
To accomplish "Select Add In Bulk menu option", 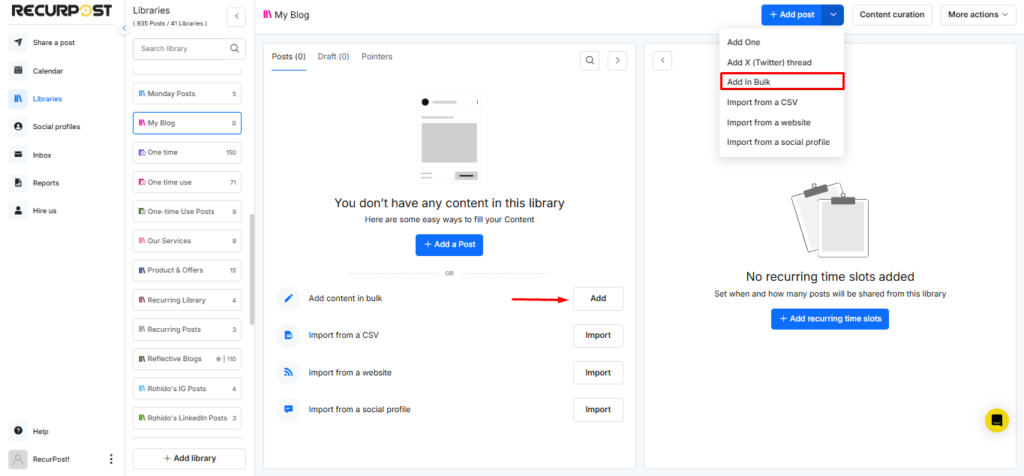I will tap(781, 82).
